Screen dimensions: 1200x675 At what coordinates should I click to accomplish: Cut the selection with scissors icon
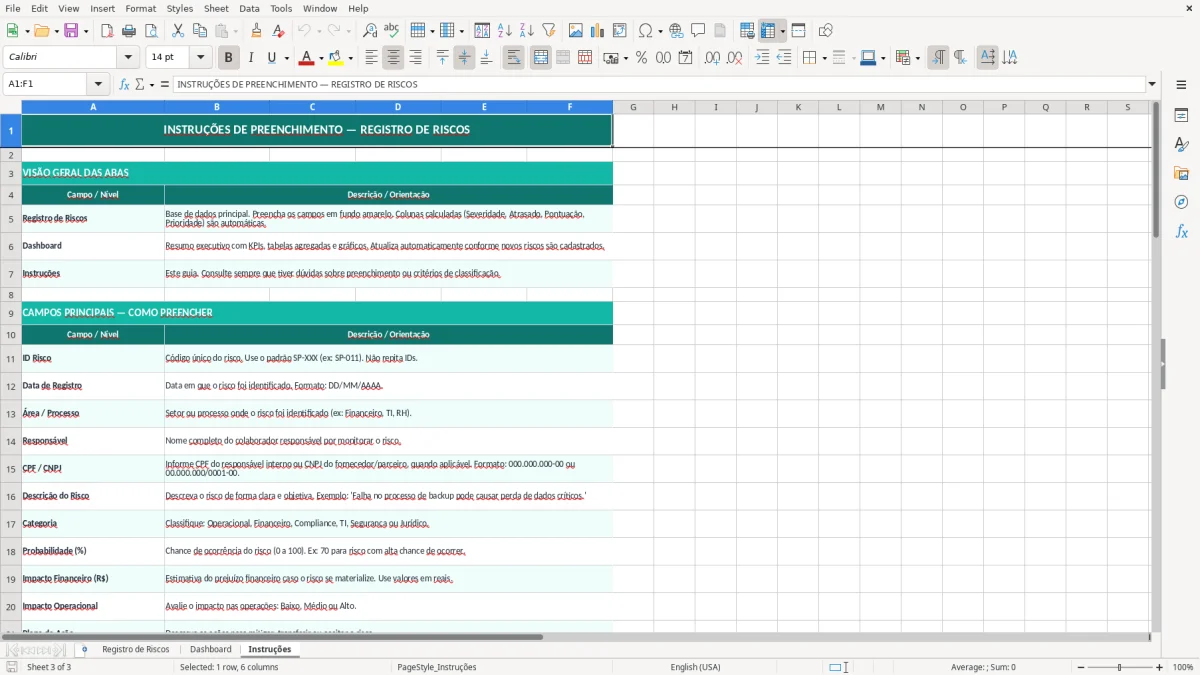[x=178, y=31]
